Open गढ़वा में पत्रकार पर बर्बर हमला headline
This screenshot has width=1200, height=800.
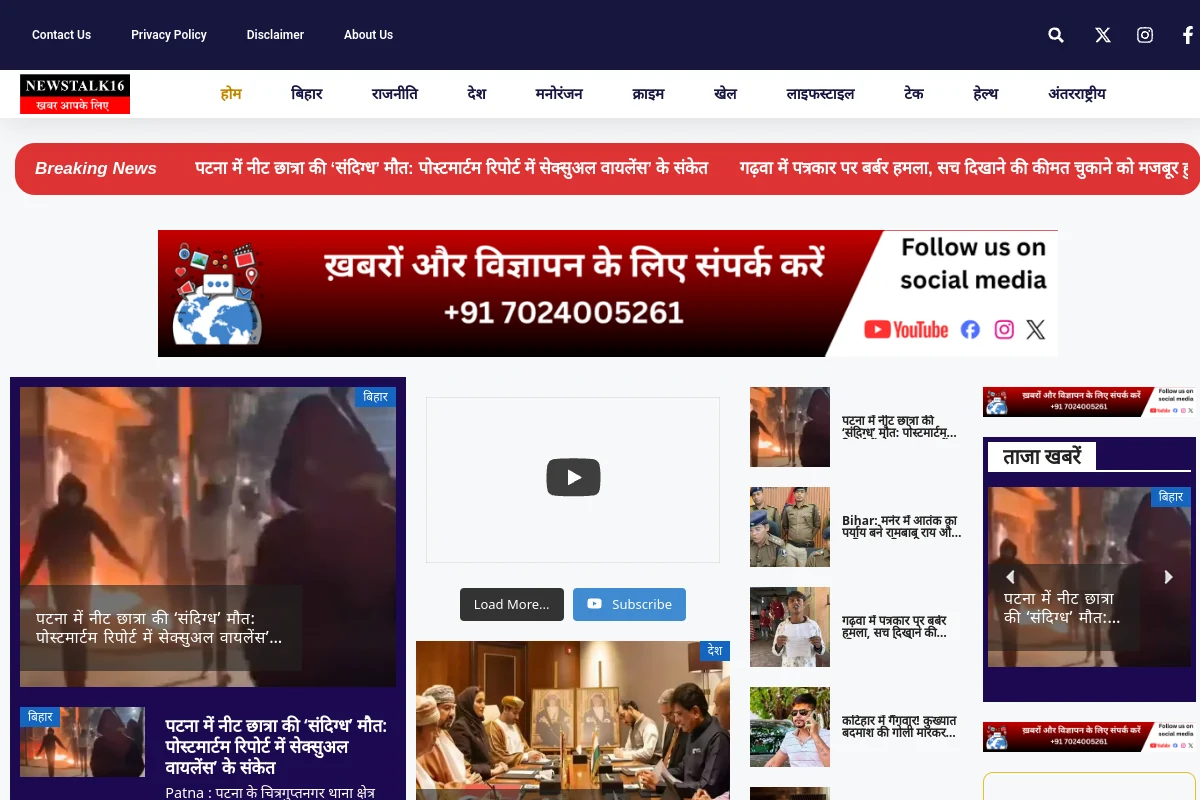point(895,627)
